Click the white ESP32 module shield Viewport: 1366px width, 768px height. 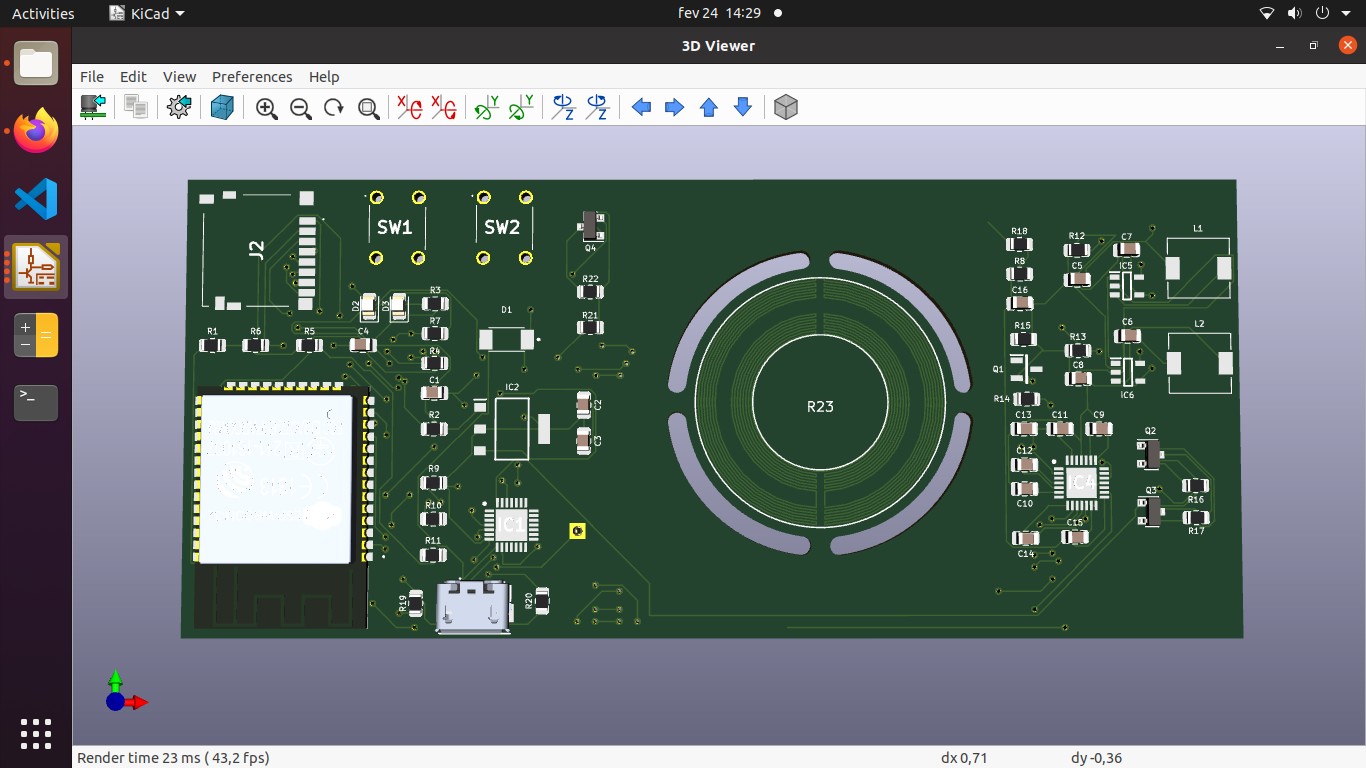pyautogui.click(x=275, y=478)
